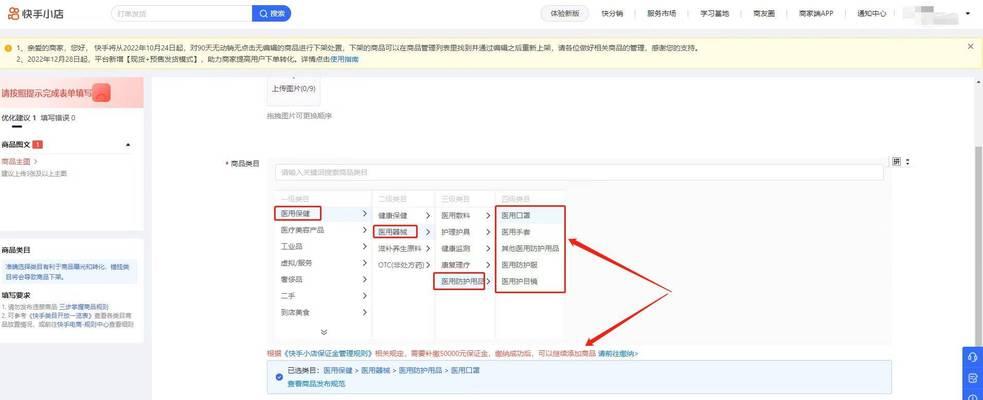Expand the chevron next to 护理护具
The width and height of the screenshot is (983, 400).
[488, 232]
